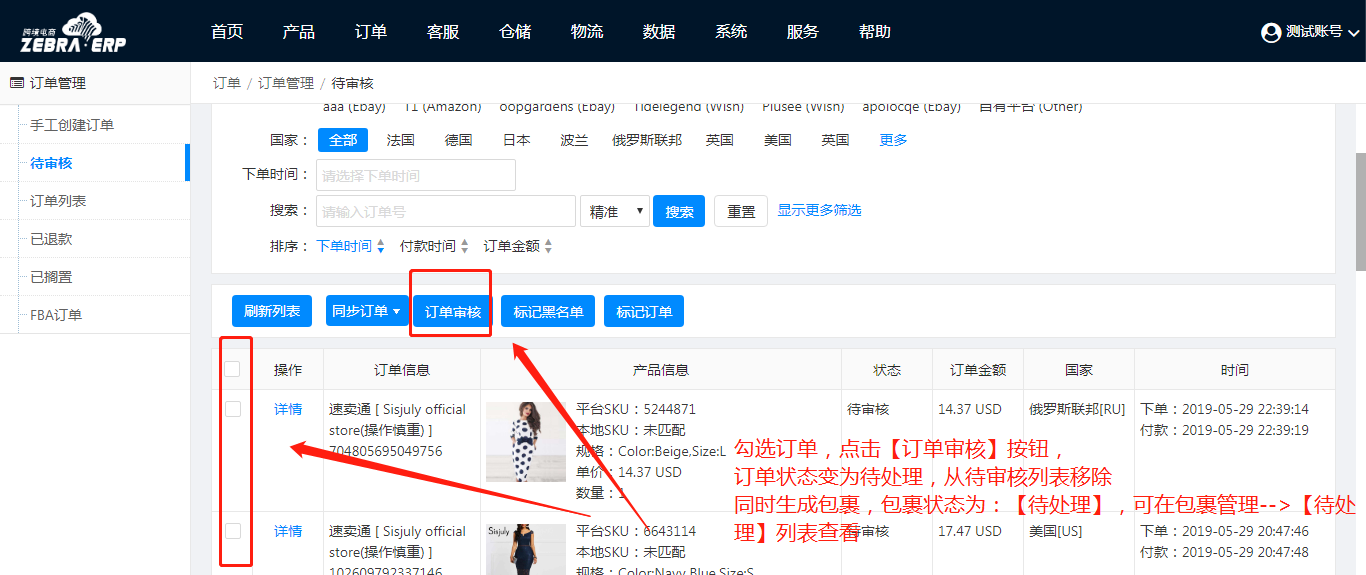
Task: Toggle the 下单时间 sort arrows
Action: point(380,246)
